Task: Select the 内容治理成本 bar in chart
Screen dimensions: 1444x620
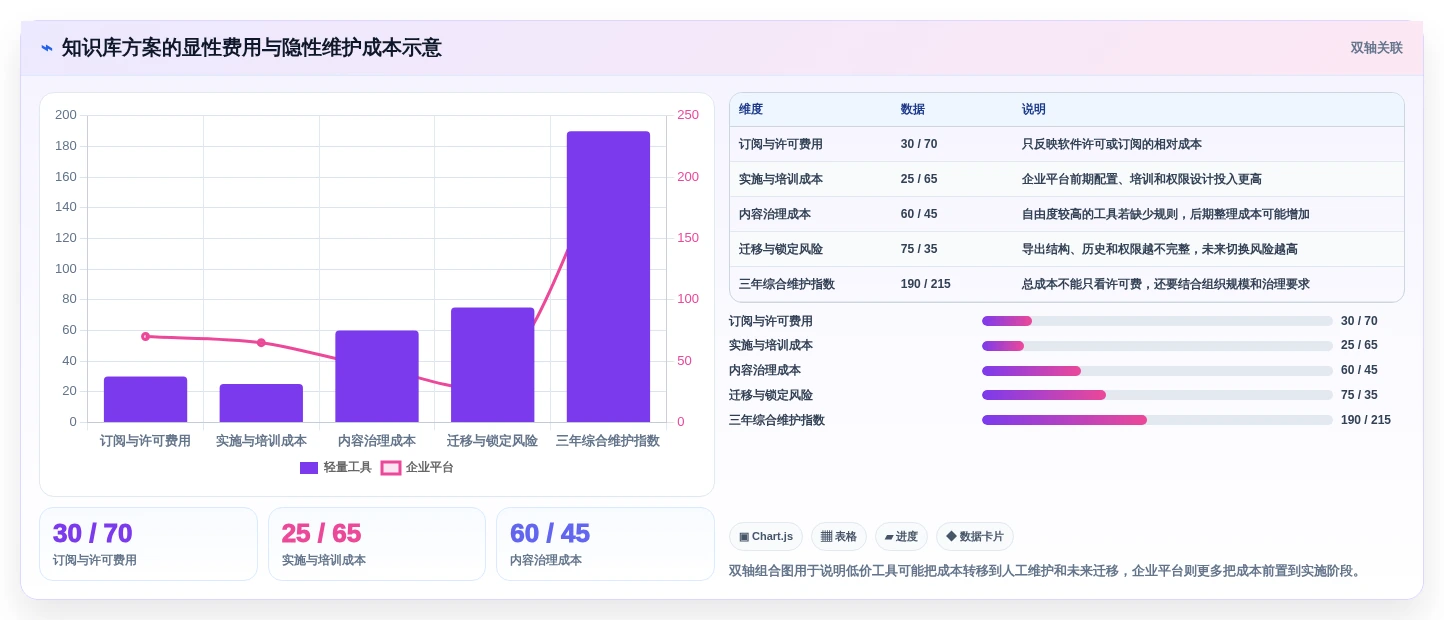Action: (377, 376)
